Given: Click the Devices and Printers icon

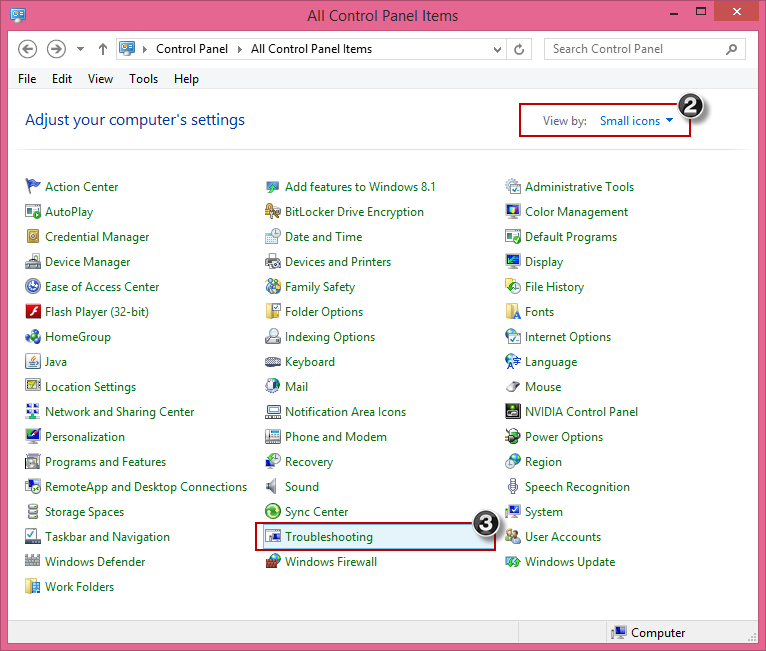Looking at the screenshot, I should click(273, 261).
